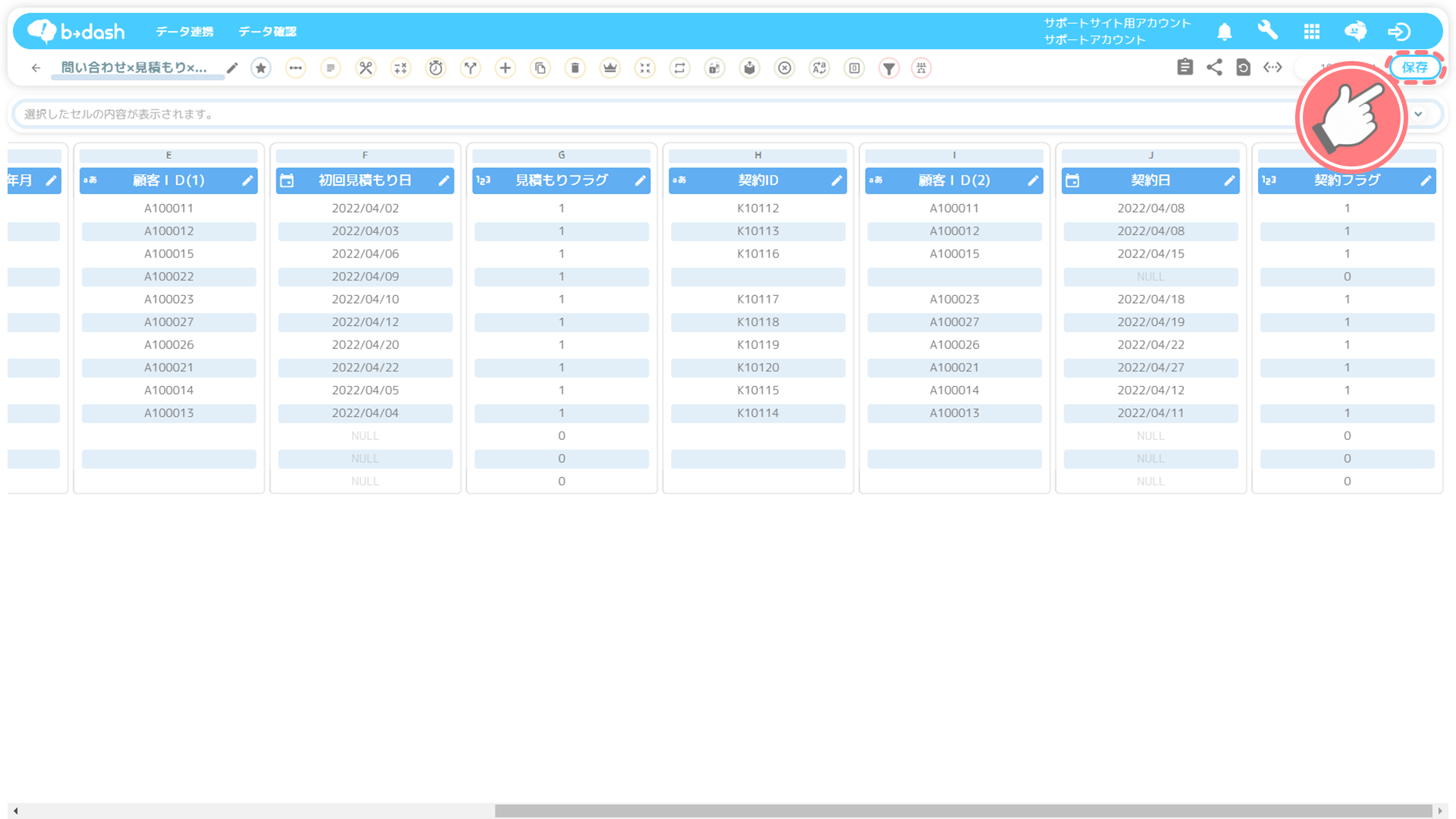Click the 保存 save button
1456x819 pixels.
pos(1415,68)
